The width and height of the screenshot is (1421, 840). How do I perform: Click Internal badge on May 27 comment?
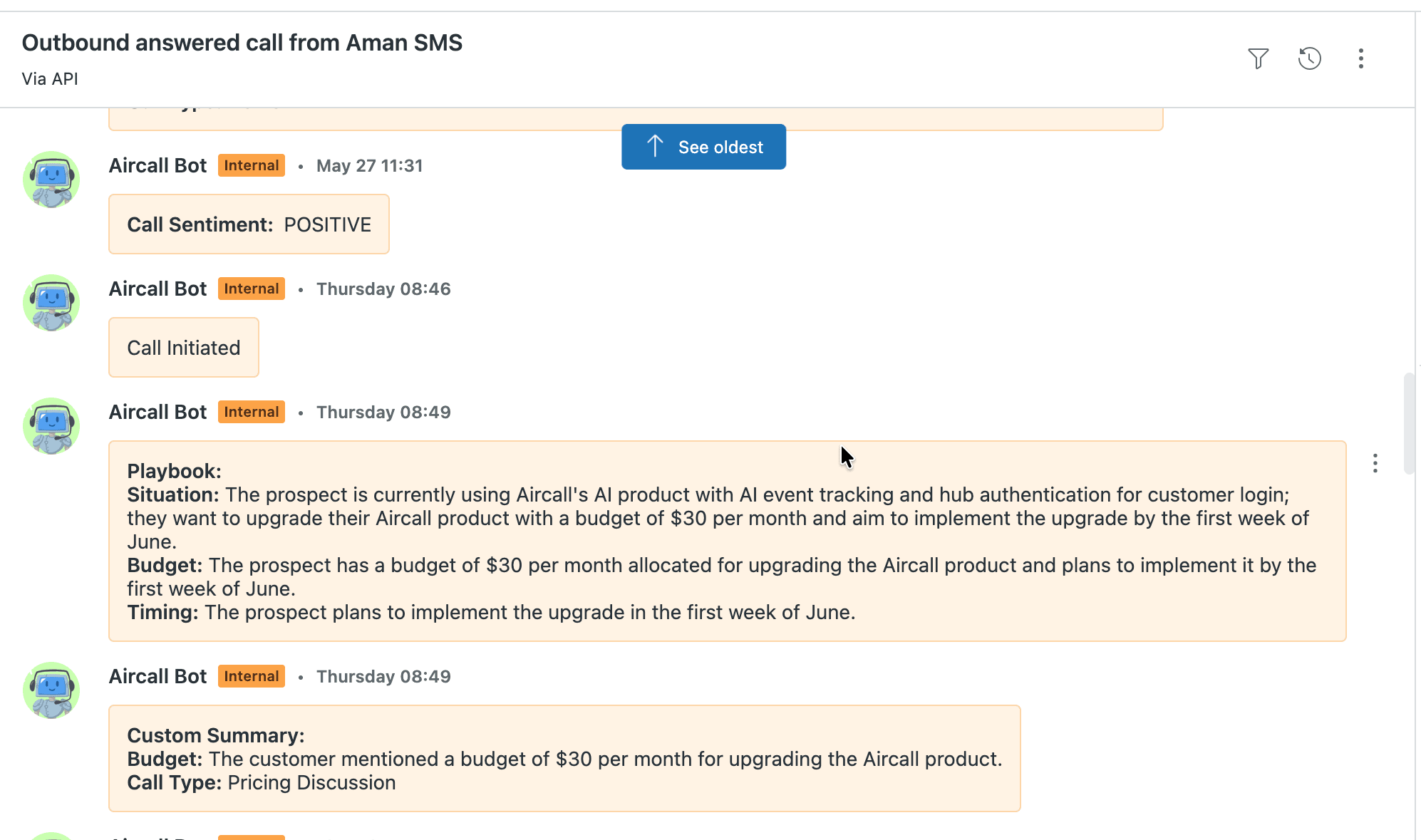(x=252, y=165)
